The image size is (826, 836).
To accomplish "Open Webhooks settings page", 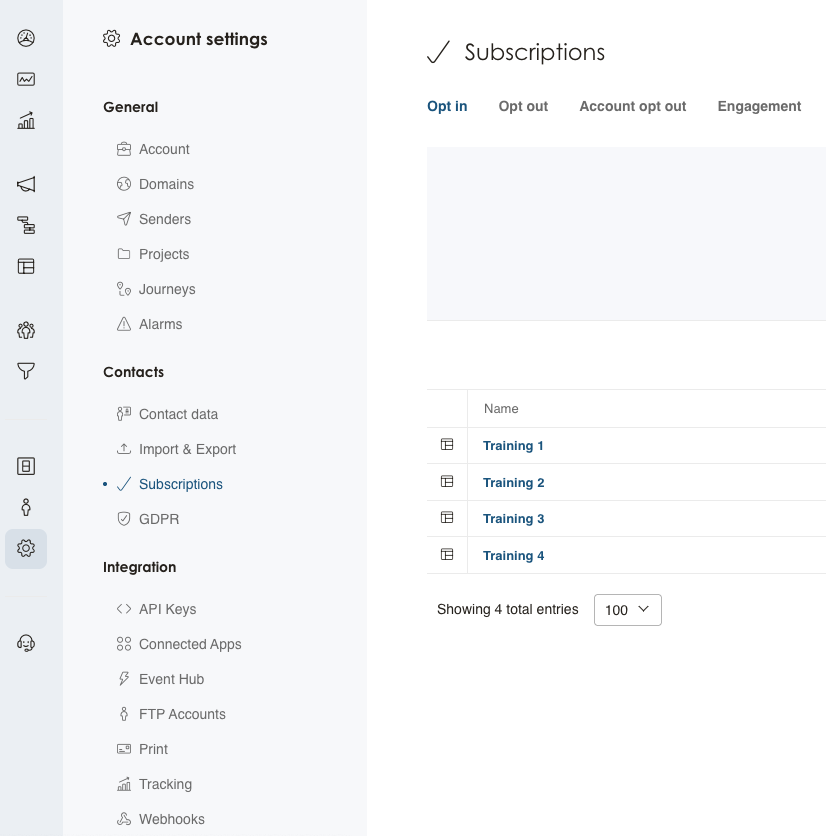I will point(171,819).
